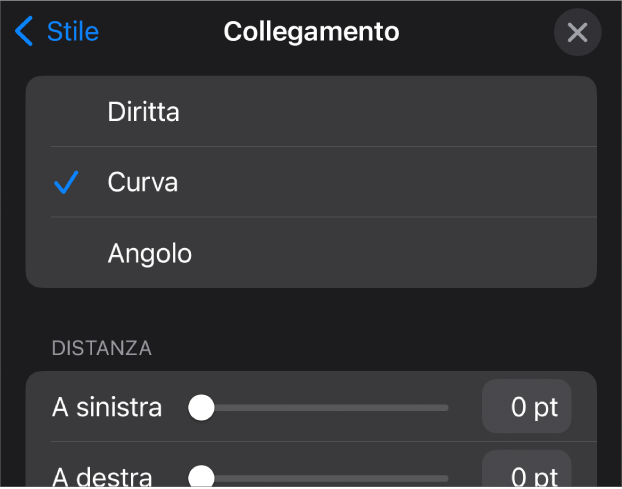This screenshot has height=489, width=622.
Task: Click the blue back chevron icon
Action: coord(24,31)
